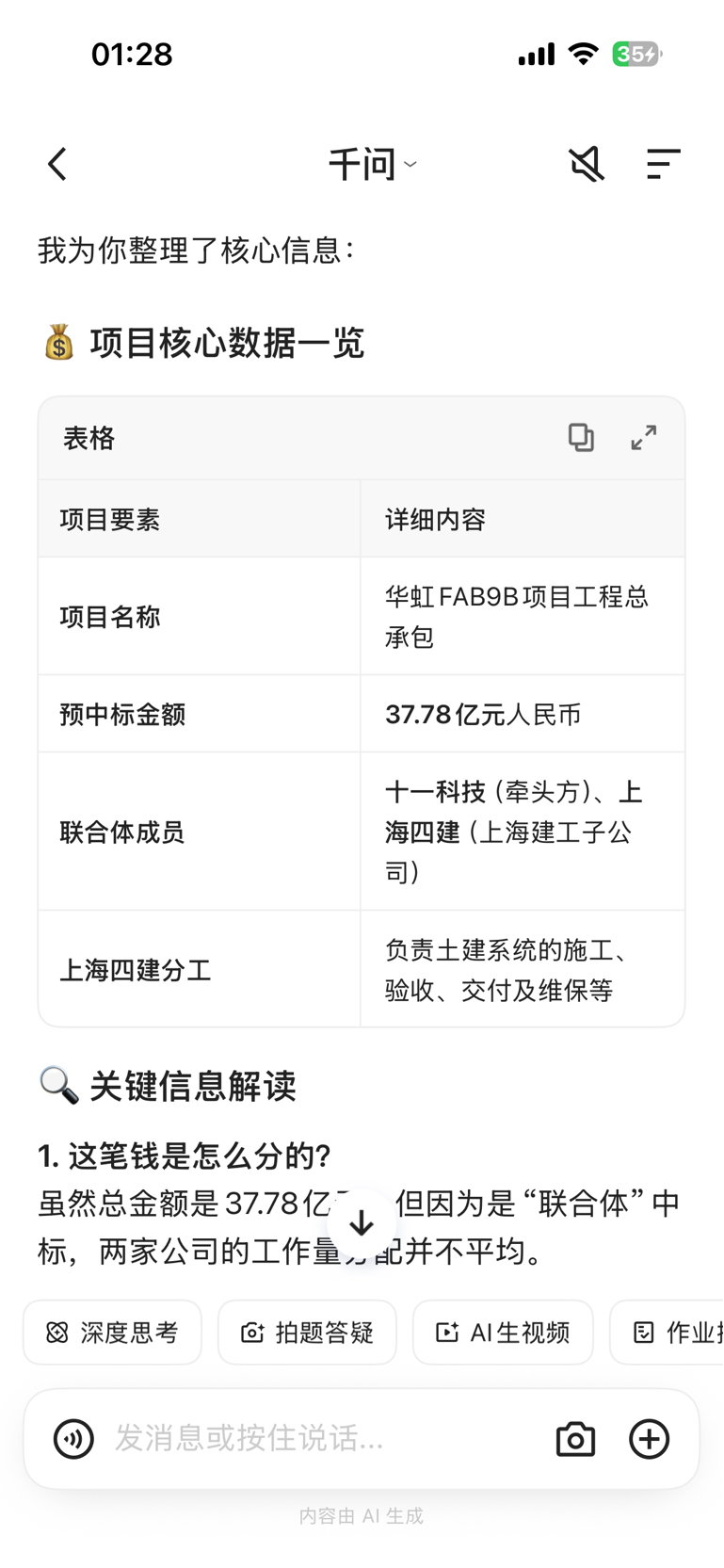The height and width of the screenshot is (1568, 724).
Task: Select the 拍题答疑 chip
Action: tap(308, 1332)
